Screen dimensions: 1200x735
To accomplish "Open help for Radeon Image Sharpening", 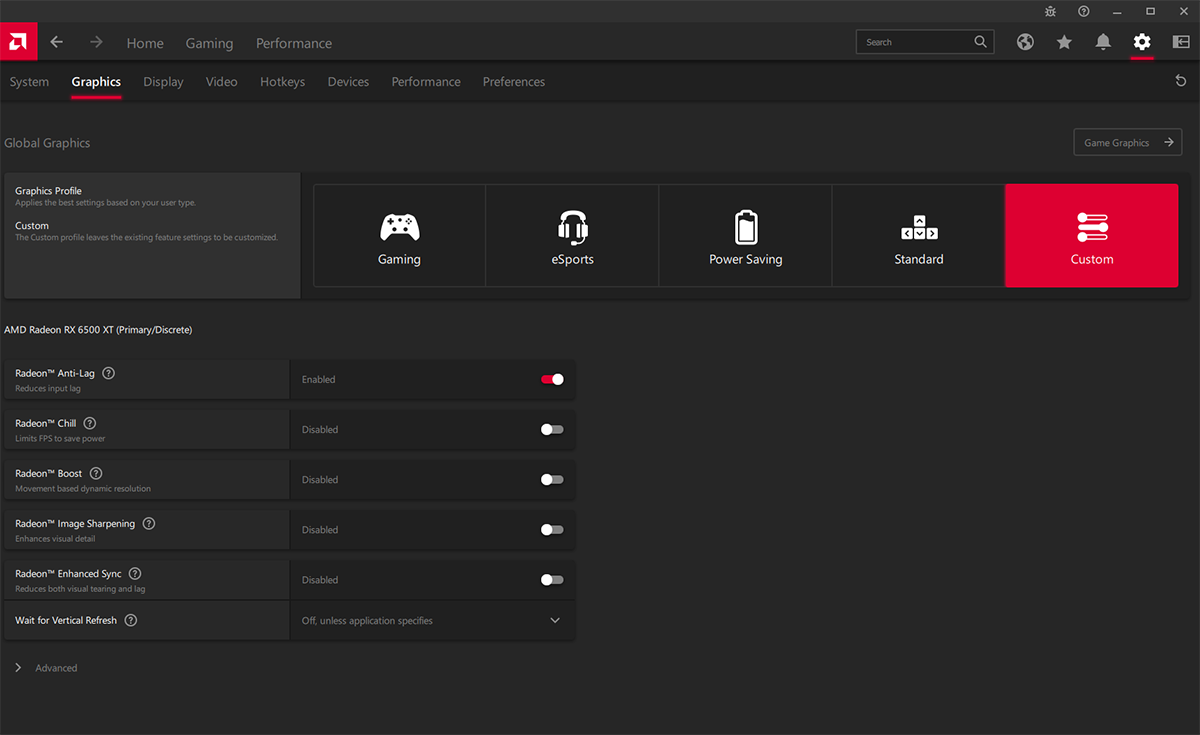I will pyautogui.click(x=149, y=523).
